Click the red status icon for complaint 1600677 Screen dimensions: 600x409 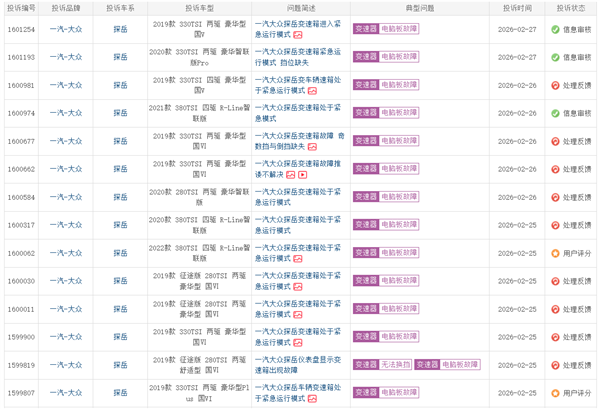point(555,142)
